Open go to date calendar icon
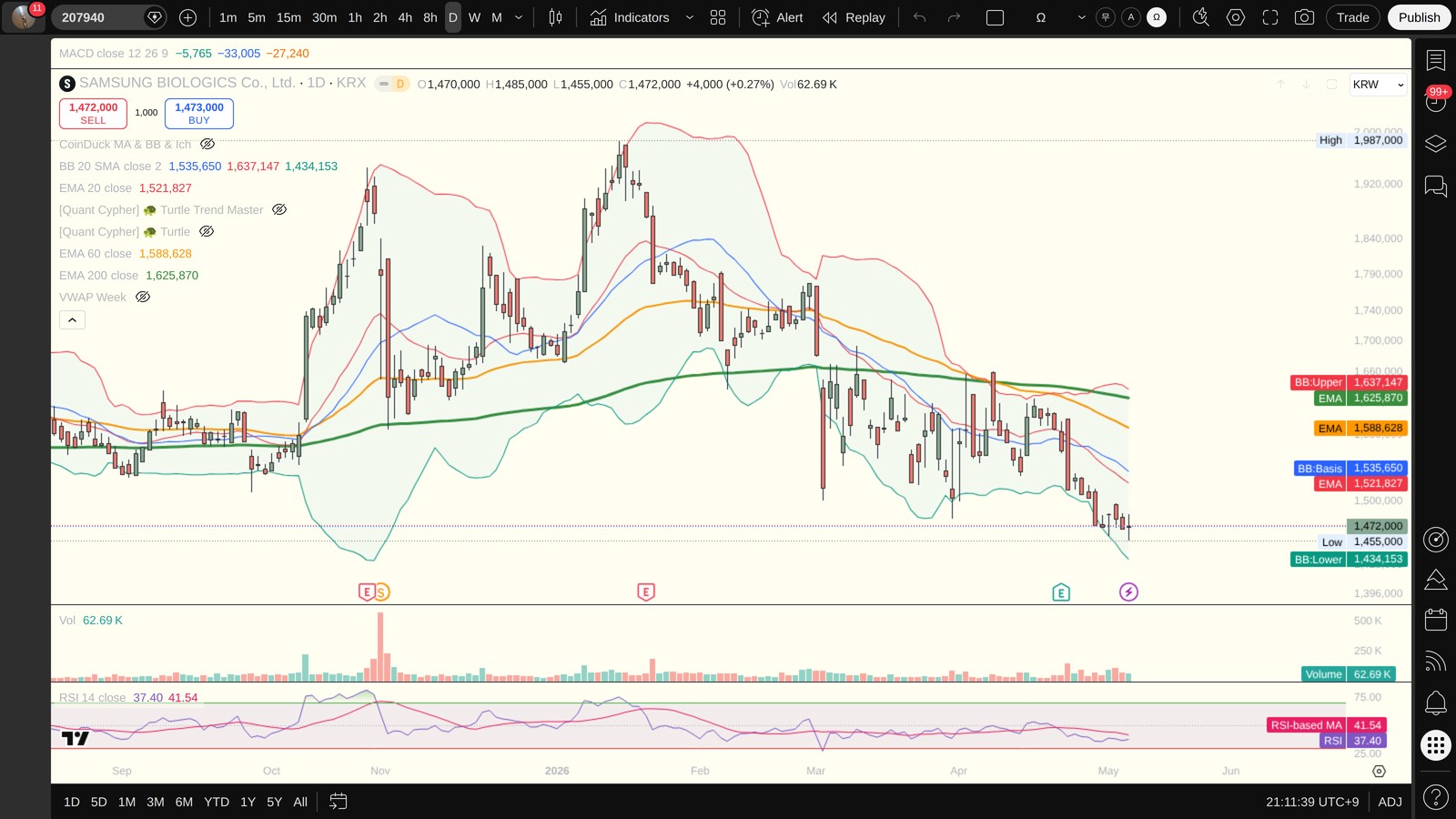Image resolution: width=1456 pixels, height=819 pixels. tap(338, 802)
